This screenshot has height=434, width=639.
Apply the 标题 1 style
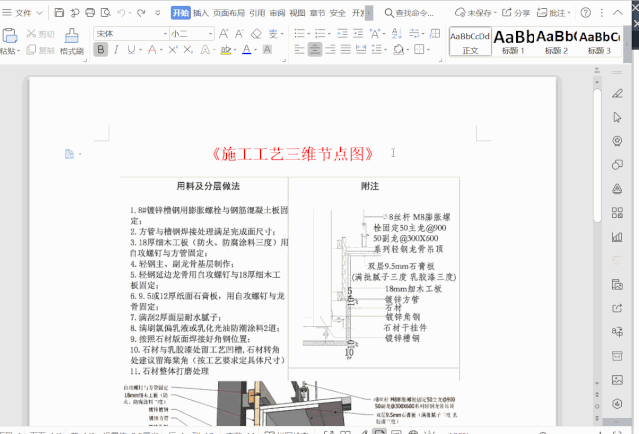(513, 42)
